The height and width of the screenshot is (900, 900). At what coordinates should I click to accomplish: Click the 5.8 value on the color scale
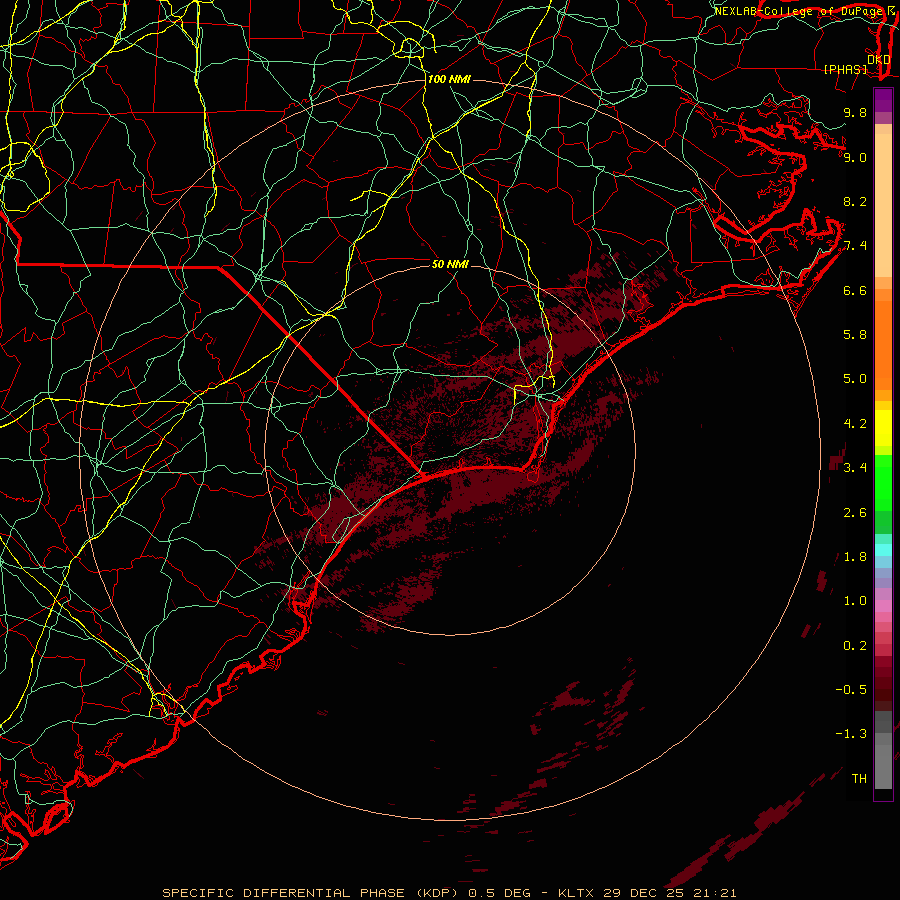pyautogui.click(x=855, y=335)
